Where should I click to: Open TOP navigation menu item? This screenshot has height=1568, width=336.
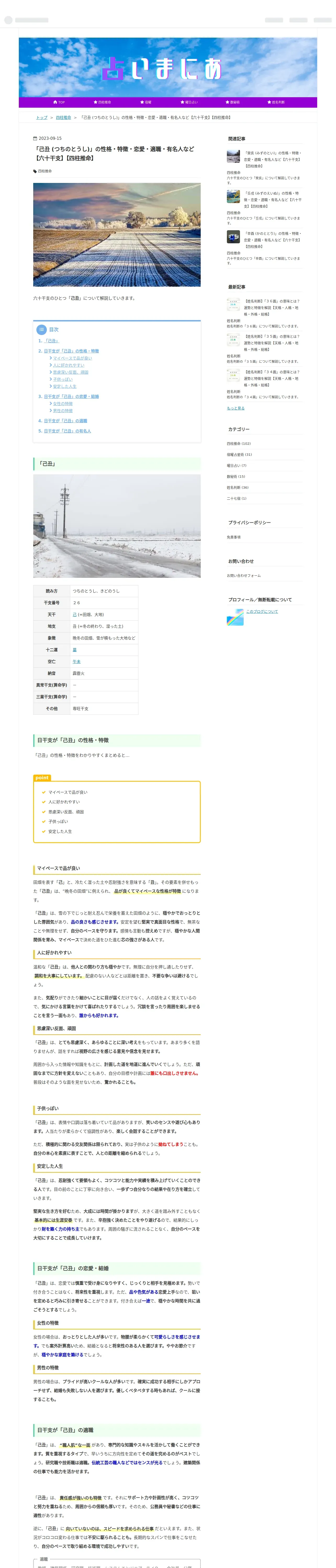click(x=59, y=102)
